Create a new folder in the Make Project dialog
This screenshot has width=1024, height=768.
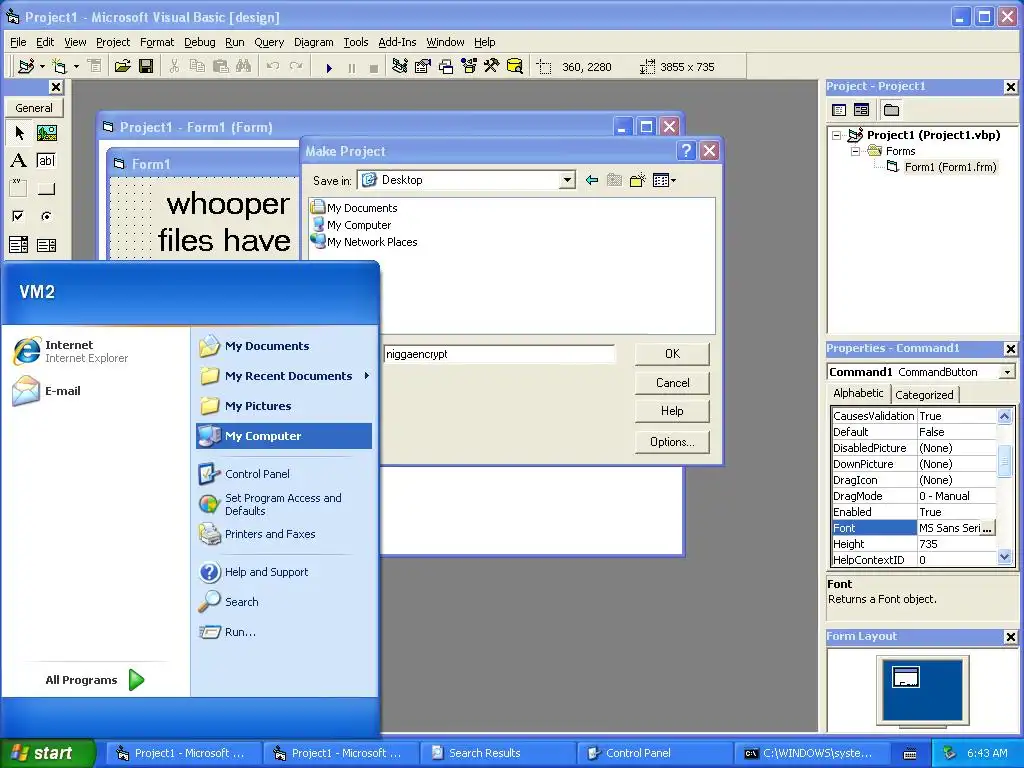[x=637, y=180]
